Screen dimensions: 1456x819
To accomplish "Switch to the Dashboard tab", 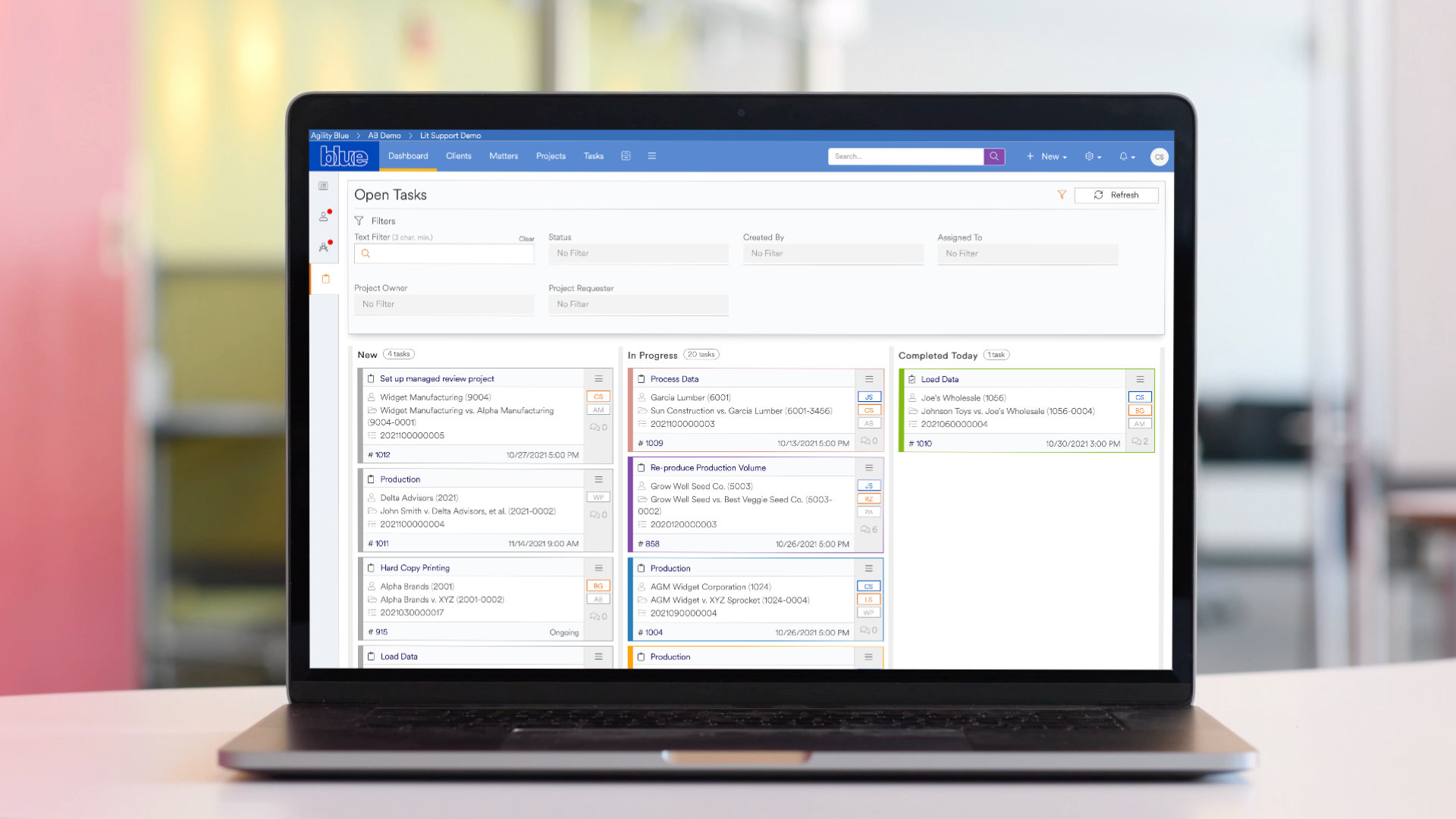I will coord(408,156).
